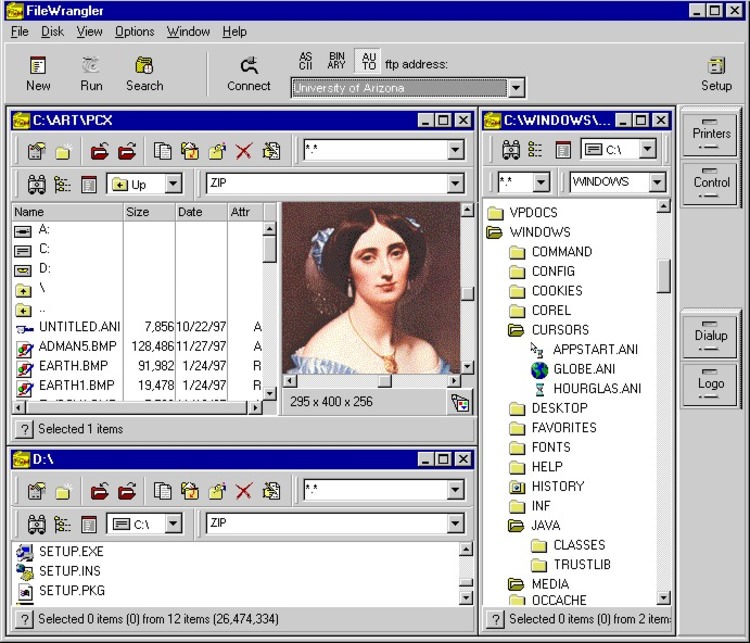Viewport: 750px width, 643px height.
Task: Select BINARY transfer mode
Action: (x=337, y=61)
